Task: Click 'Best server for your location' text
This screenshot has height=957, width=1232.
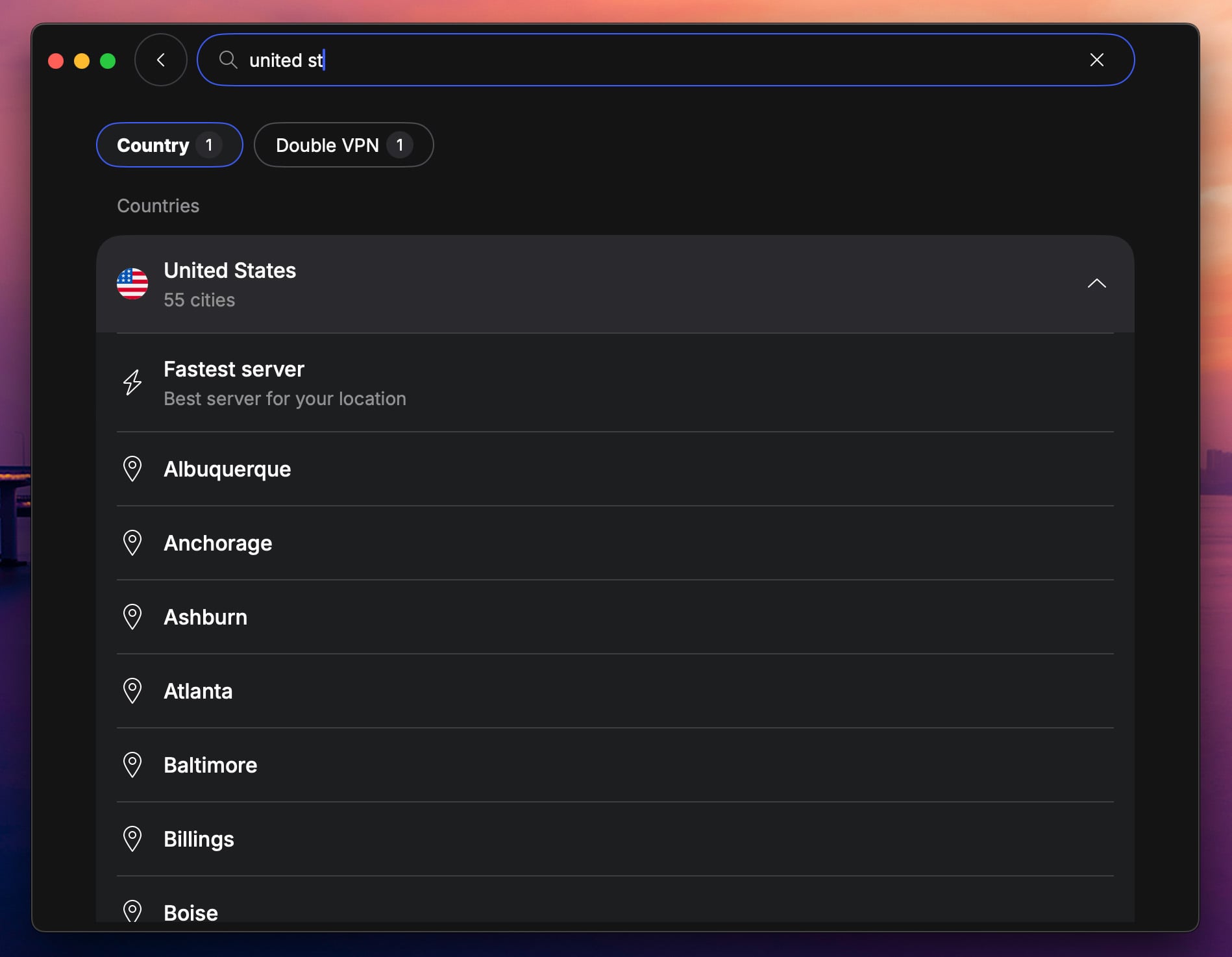Action: pyautogui.click(x=285, y=399)
